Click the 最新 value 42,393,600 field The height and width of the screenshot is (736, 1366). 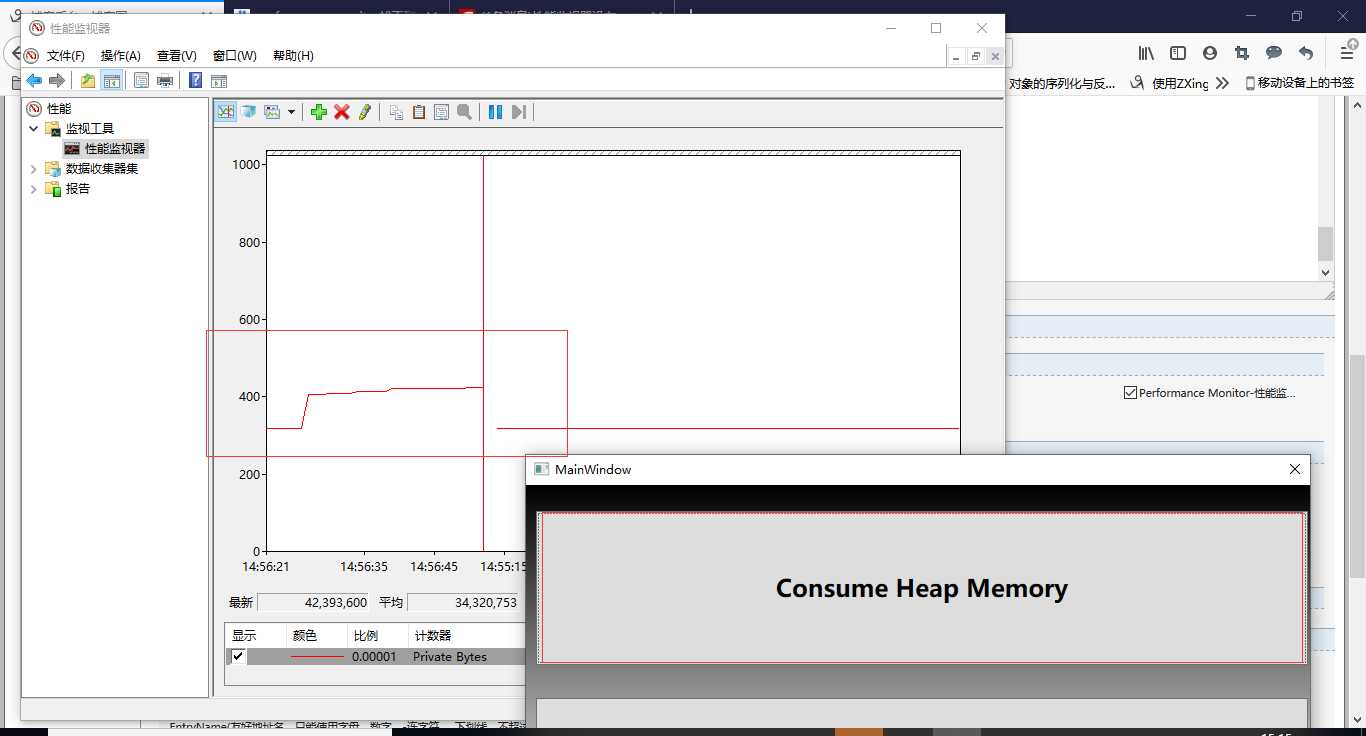[x=313, y=603]
